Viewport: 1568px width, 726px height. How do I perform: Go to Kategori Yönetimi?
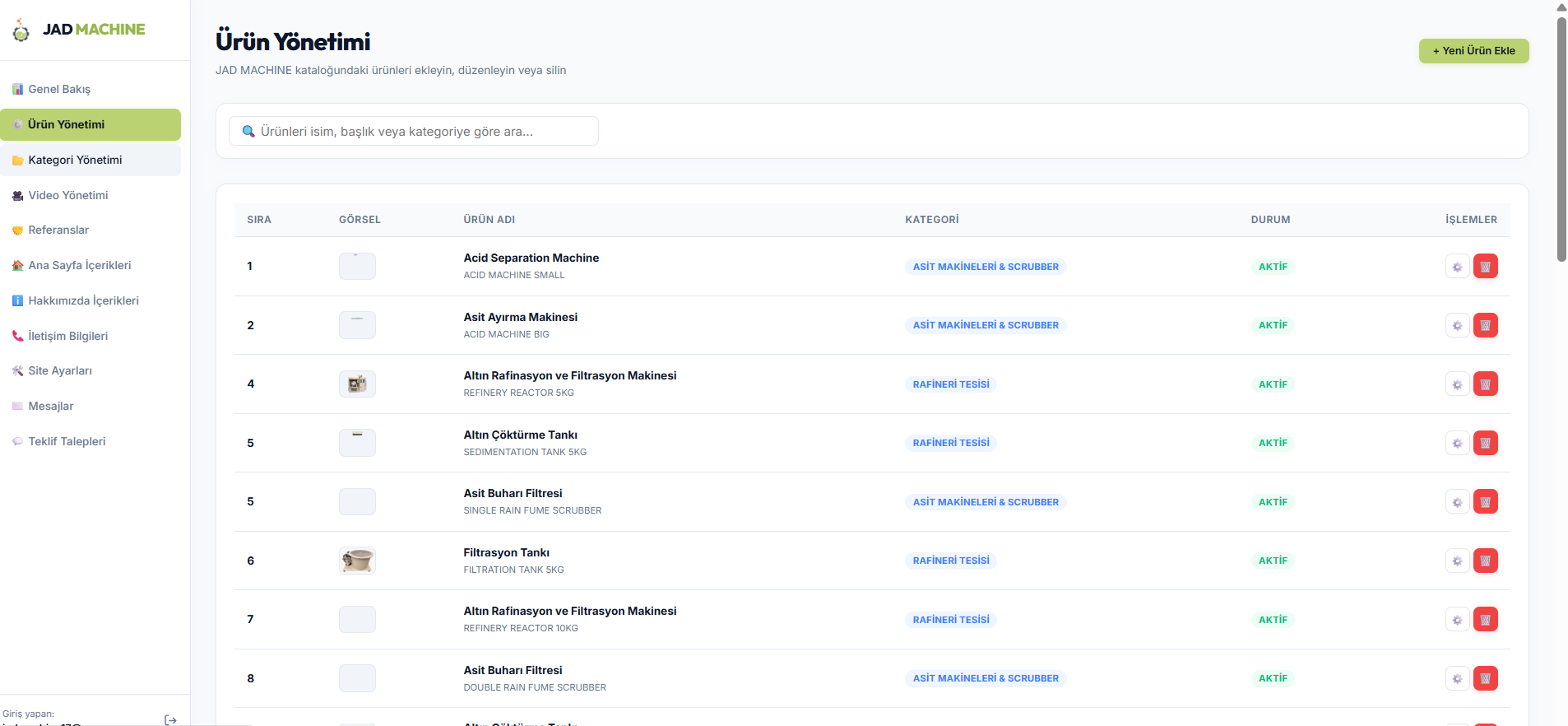tap(90, 160)
